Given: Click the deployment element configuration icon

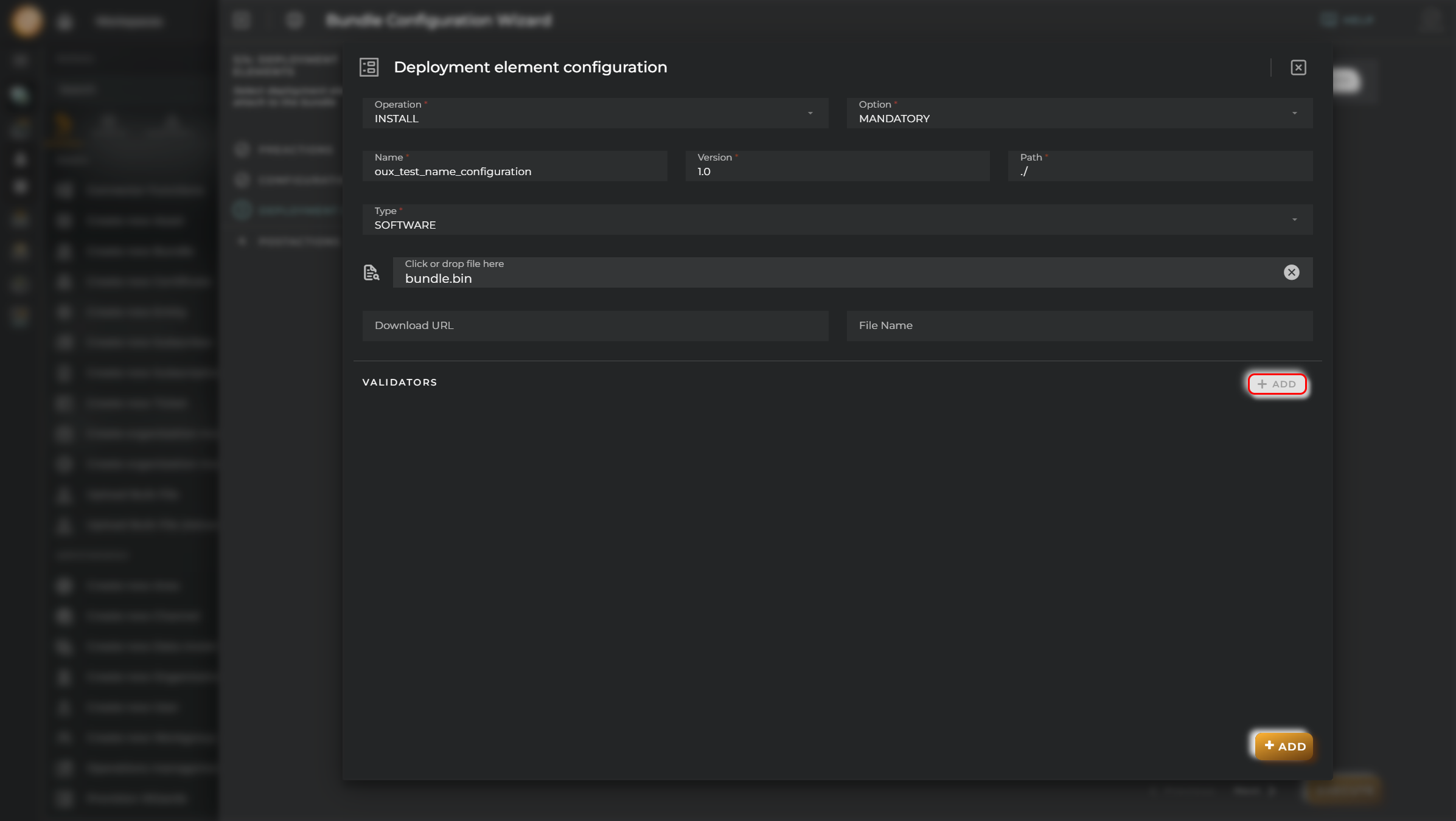Looking at the screenshot, I should [x=369, y=67].
